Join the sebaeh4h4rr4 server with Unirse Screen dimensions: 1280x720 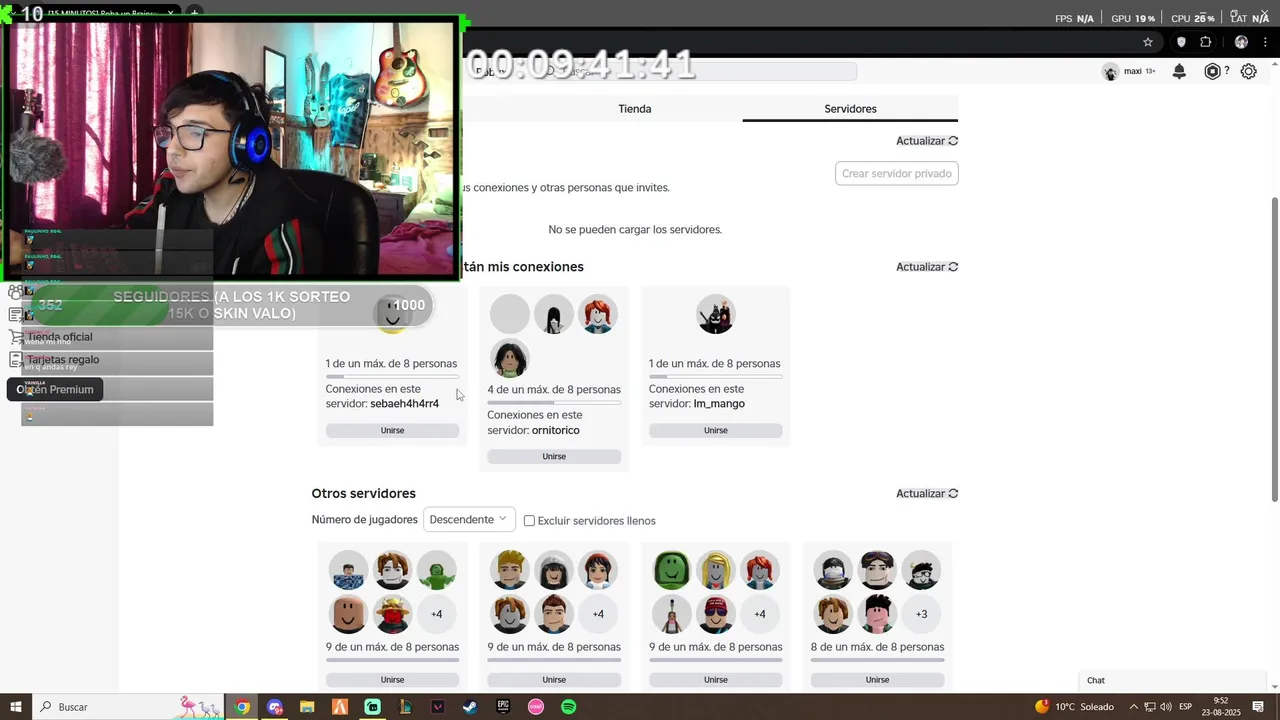[392, 430]
